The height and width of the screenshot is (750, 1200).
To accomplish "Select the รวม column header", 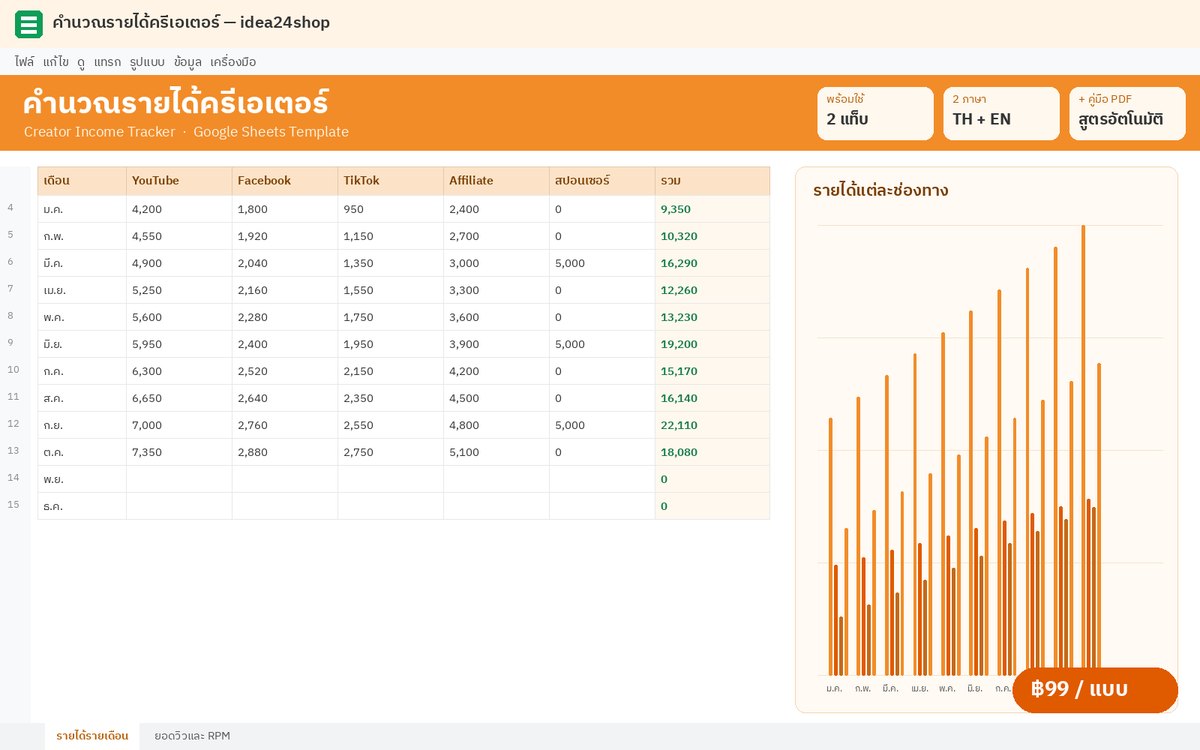I will 713,181.
